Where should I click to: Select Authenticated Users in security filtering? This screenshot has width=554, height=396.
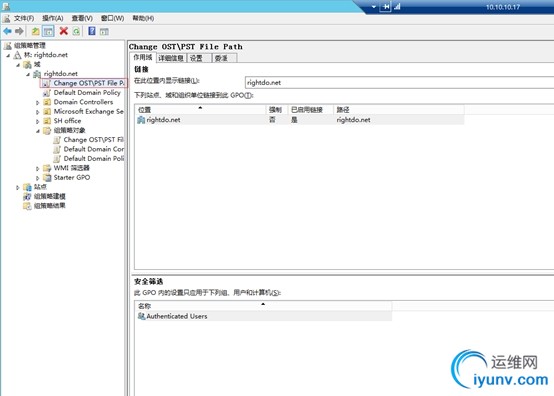tap(264, 316)
